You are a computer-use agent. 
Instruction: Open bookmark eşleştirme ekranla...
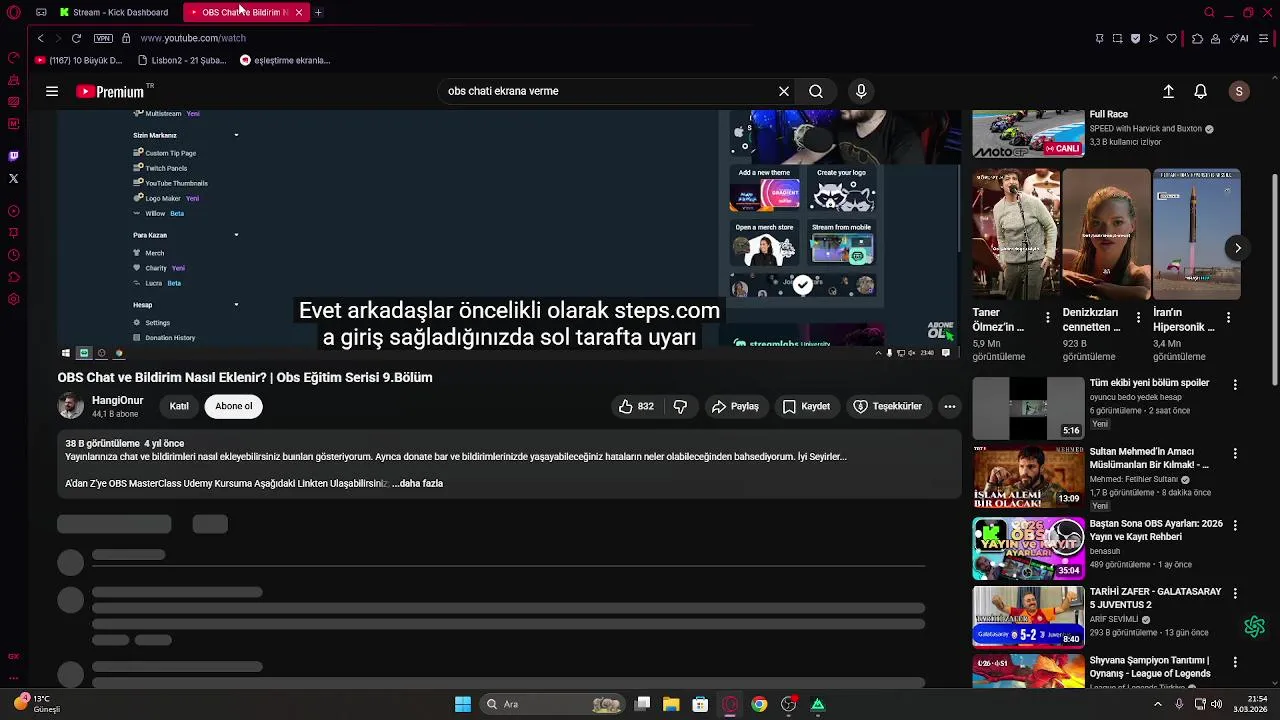coord(285,60)
